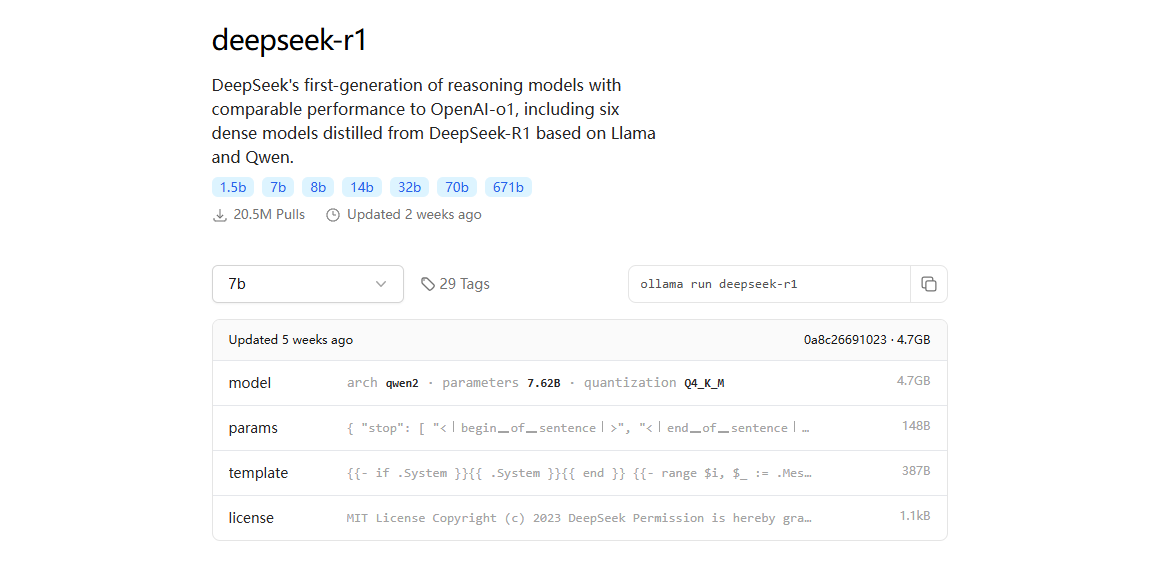Screen dimensions: 1162x570
Task: Select the 8b size tag
Action: tap(318, 187)
